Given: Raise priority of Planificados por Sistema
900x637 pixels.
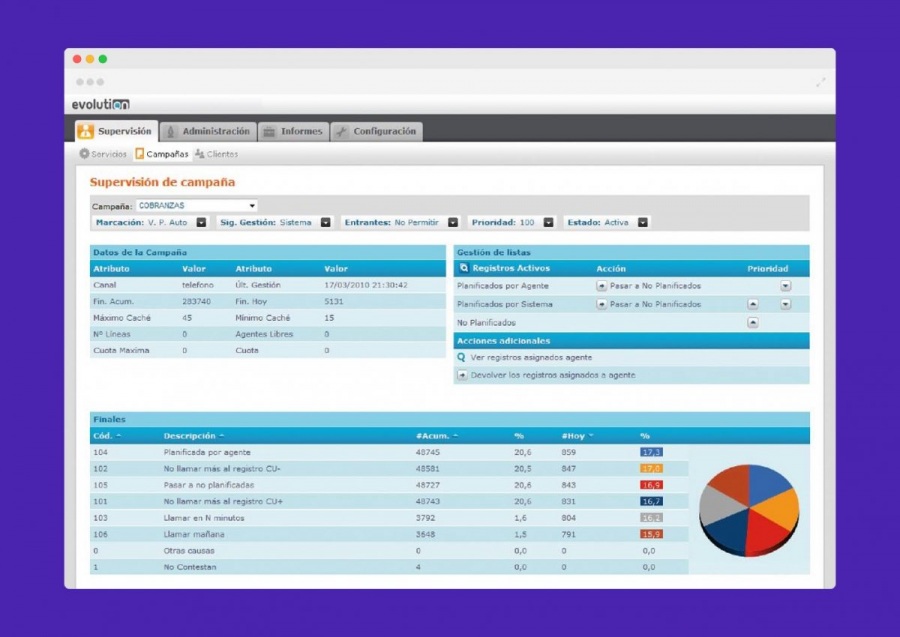Looking at the screenshot, I should pos(752,304).
